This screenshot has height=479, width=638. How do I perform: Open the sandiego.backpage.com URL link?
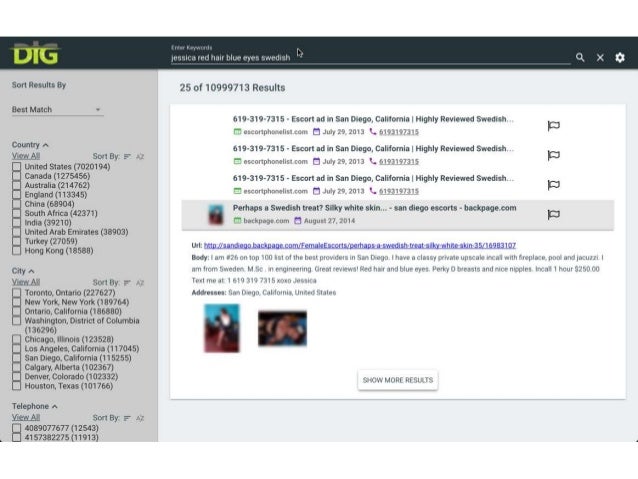pos(360,245)
